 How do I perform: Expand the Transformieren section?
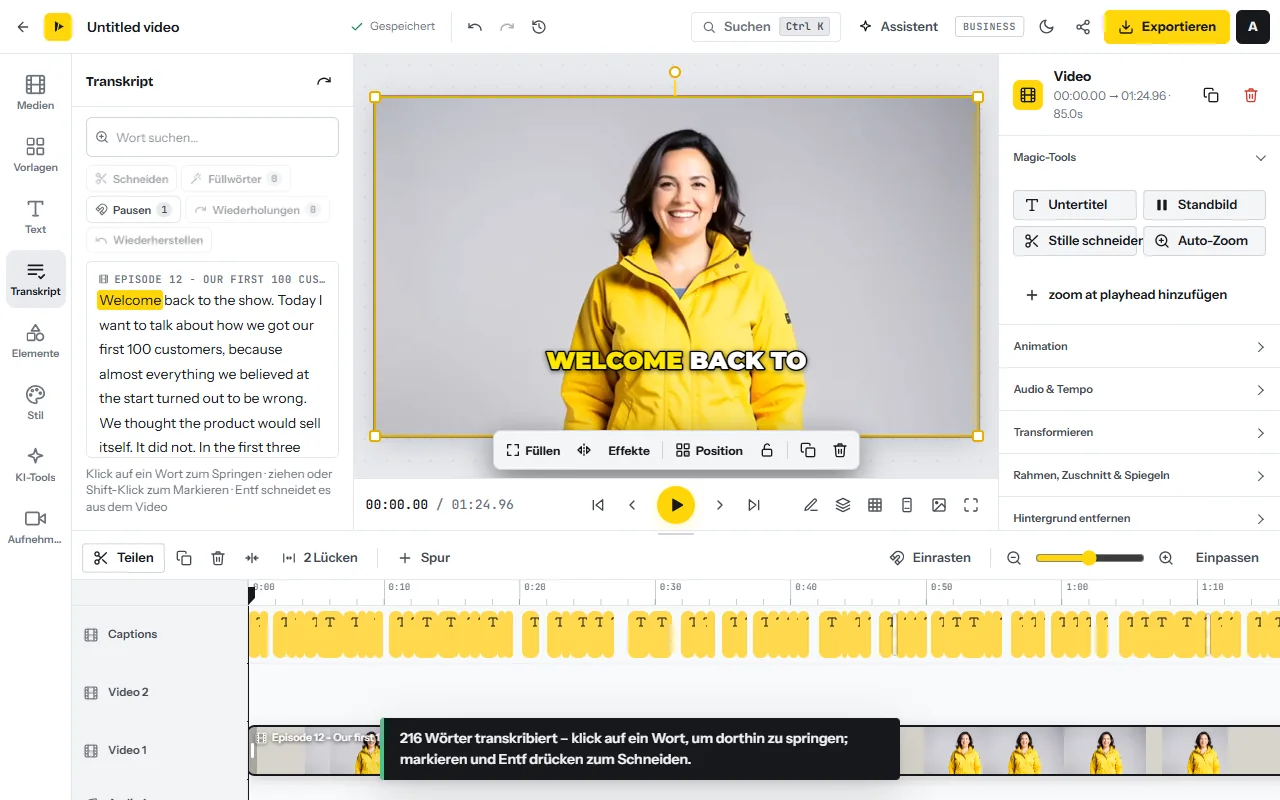tap(1140, 433)
